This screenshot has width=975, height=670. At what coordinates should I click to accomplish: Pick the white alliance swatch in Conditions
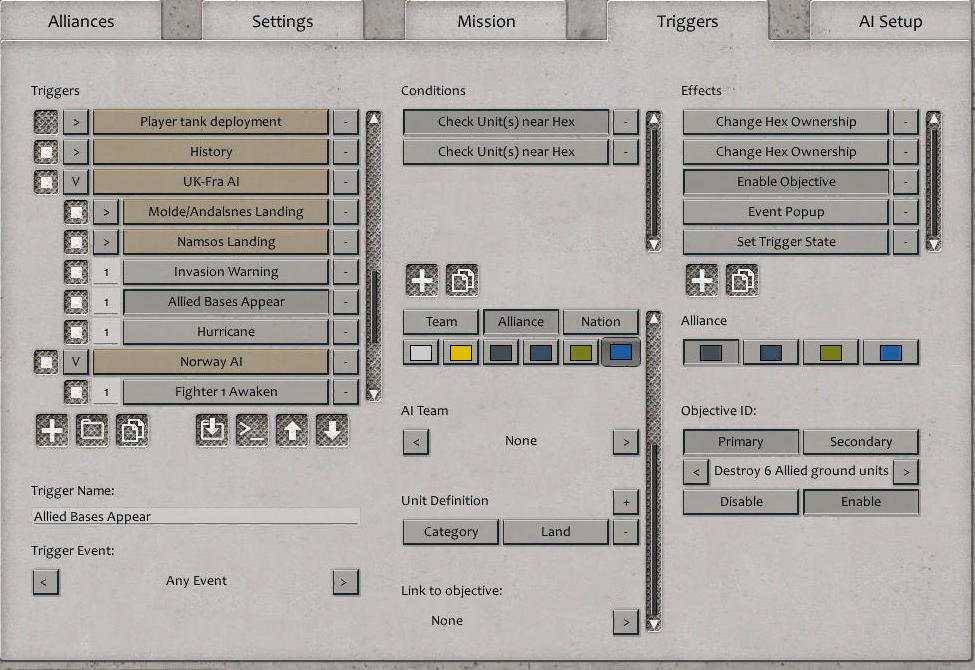click(421, 353)
